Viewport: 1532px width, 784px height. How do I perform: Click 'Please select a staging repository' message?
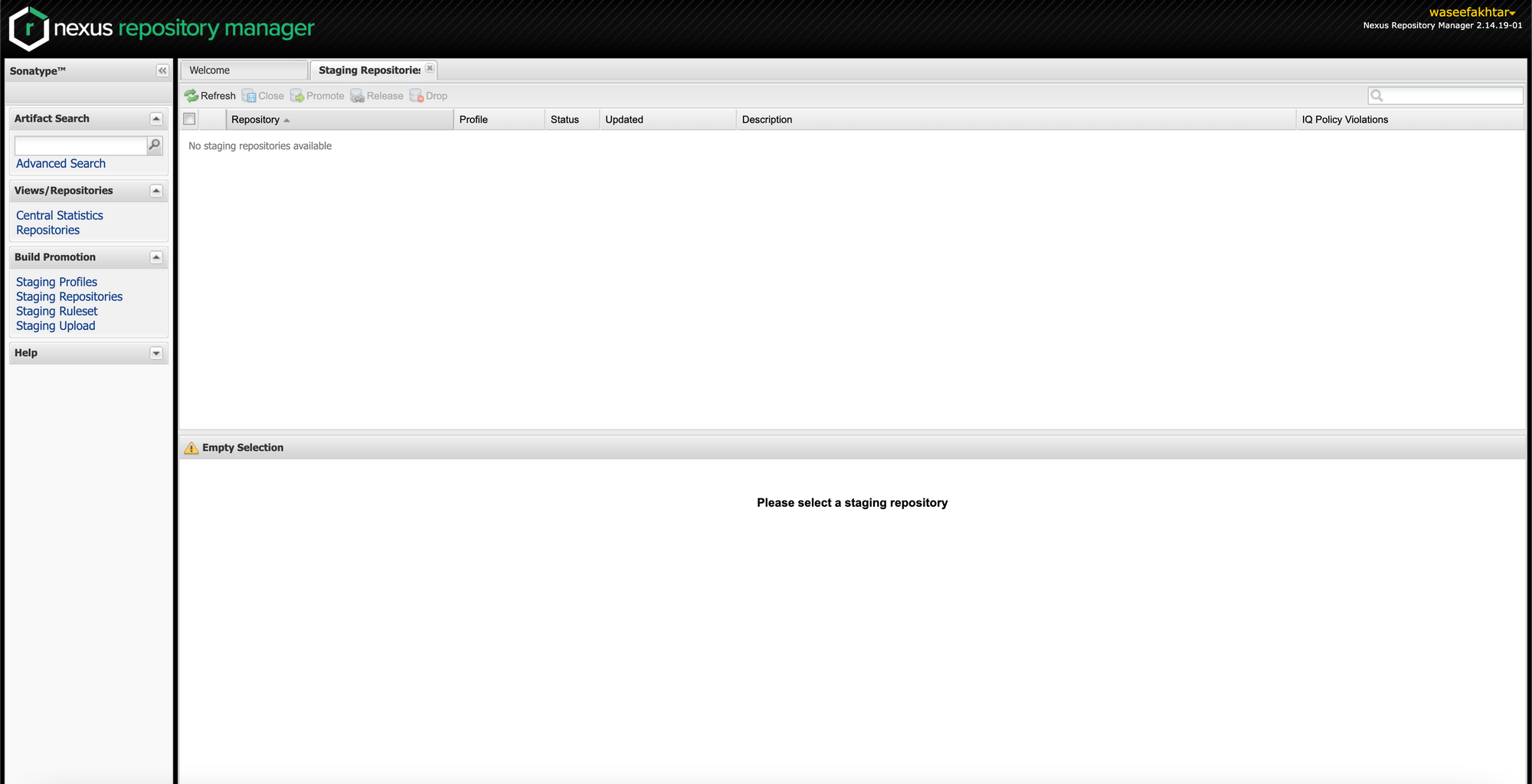click(853, 503)
